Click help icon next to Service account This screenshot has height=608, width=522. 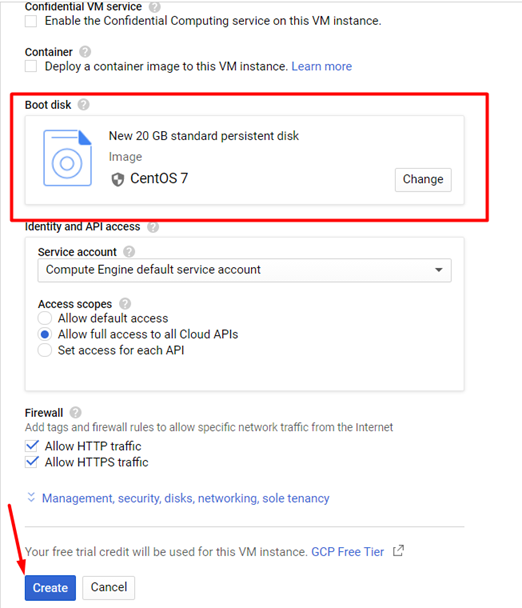tap(129, 252)
